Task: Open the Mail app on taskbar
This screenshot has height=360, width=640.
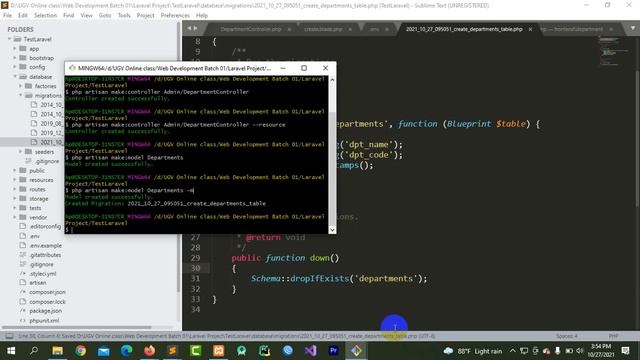Action: (x=103, y=351)
